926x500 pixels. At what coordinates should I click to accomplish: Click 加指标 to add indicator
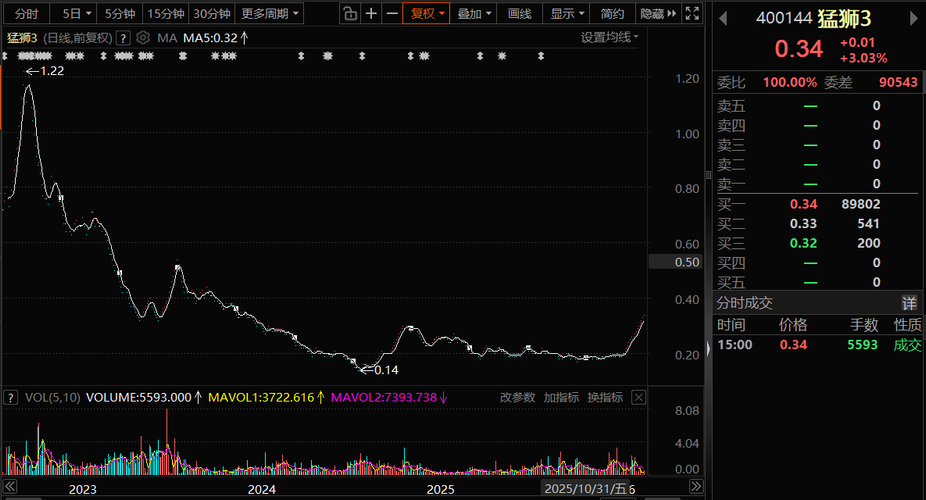(x=561, y=397)
